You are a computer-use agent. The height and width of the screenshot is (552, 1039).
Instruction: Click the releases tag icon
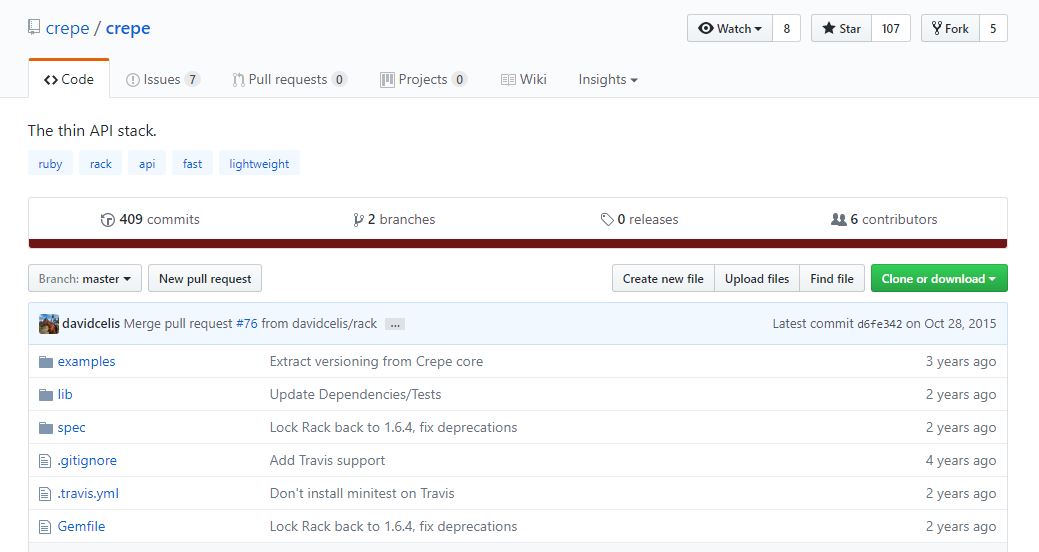click(606, 219)
